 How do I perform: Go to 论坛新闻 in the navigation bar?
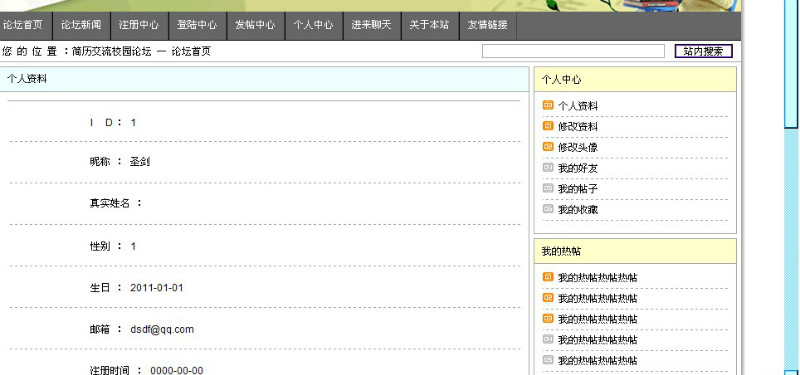point(81,25)
